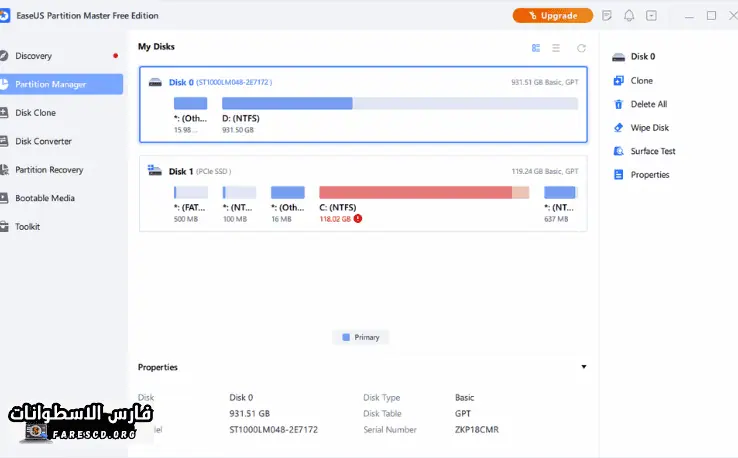Open the Disk Clone section
This screenshot has width=738, height=458.
pos(36,113)
